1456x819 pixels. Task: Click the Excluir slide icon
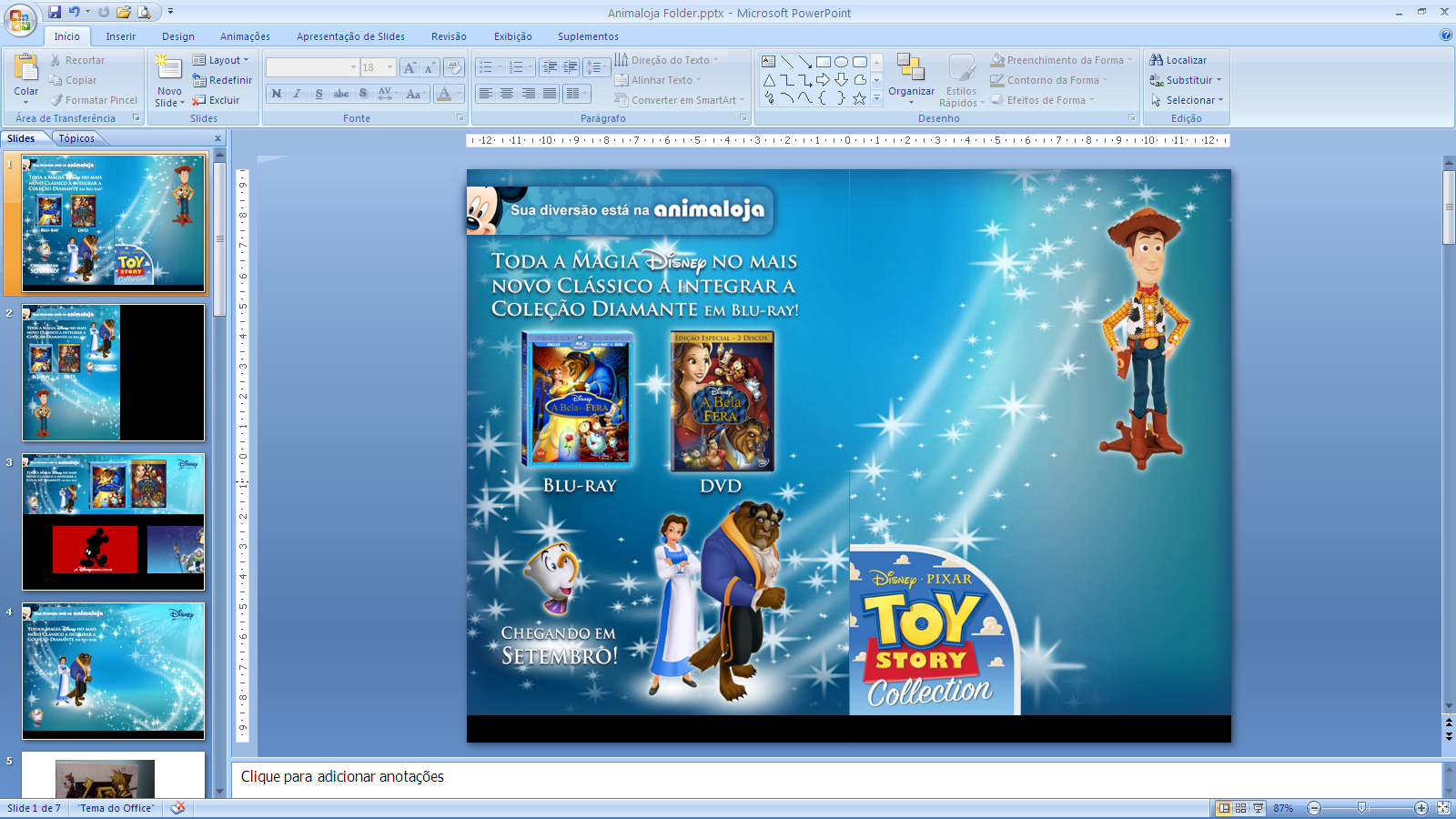199,100
